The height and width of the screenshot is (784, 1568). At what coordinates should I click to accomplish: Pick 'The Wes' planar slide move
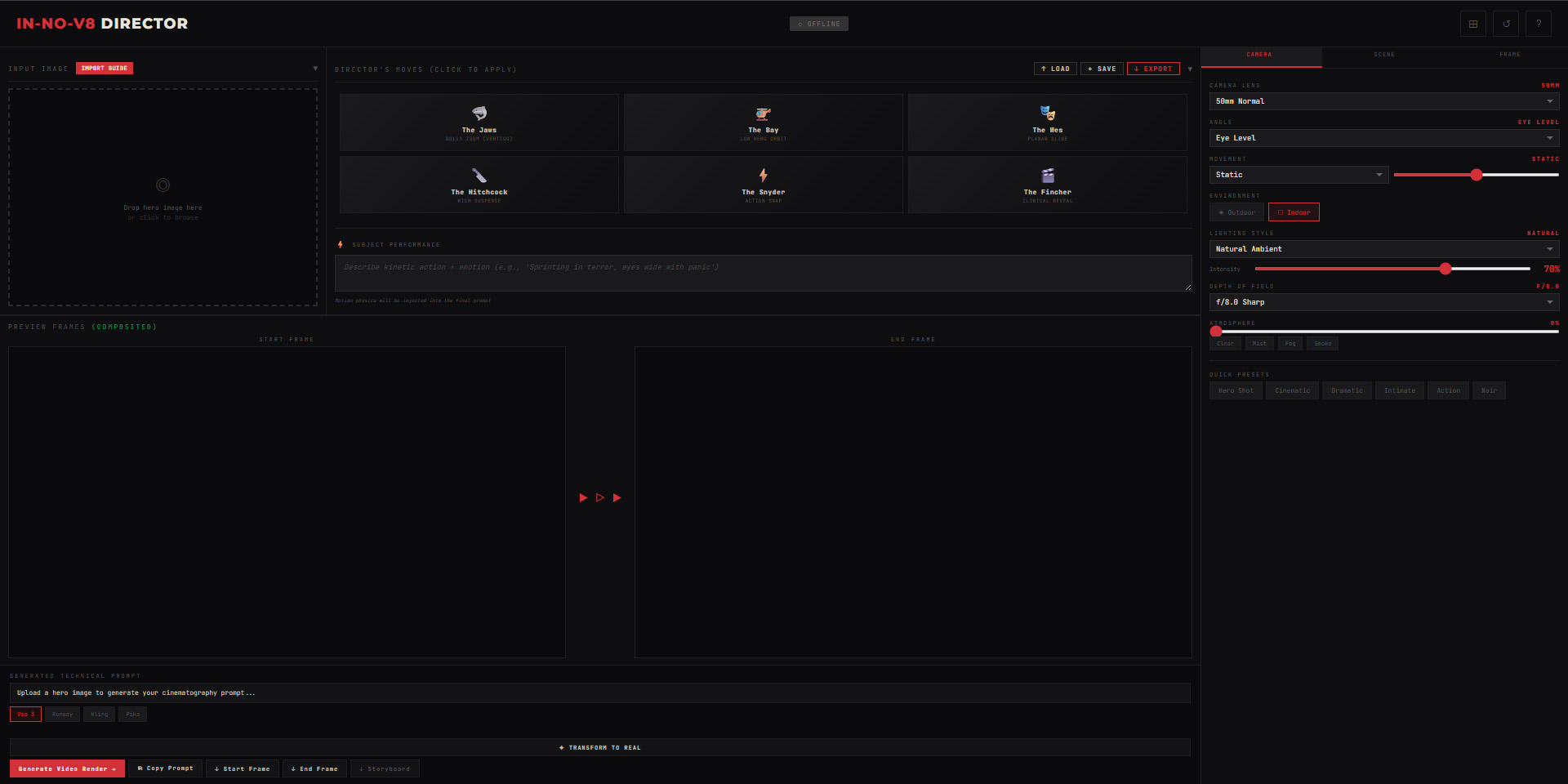pos(1047,122)
